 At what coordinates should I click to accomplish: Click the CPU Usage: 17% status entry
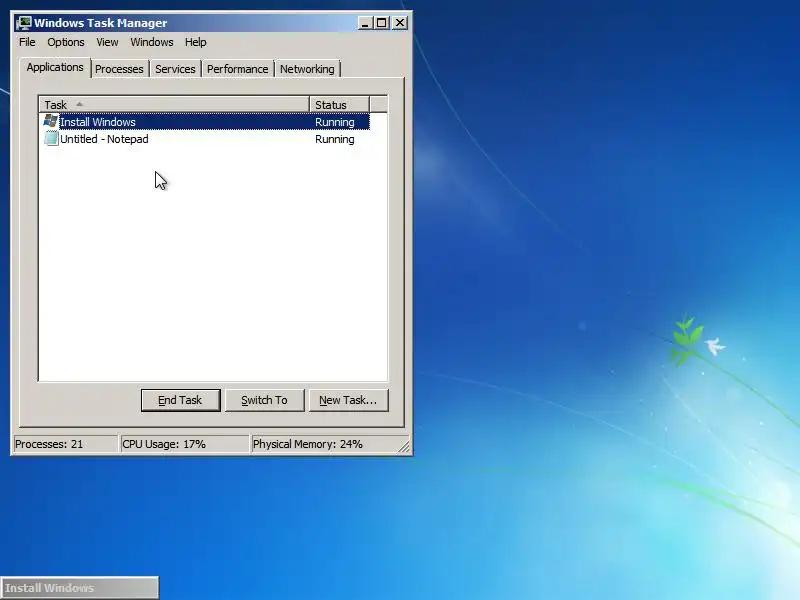click(x=185, y=444)
